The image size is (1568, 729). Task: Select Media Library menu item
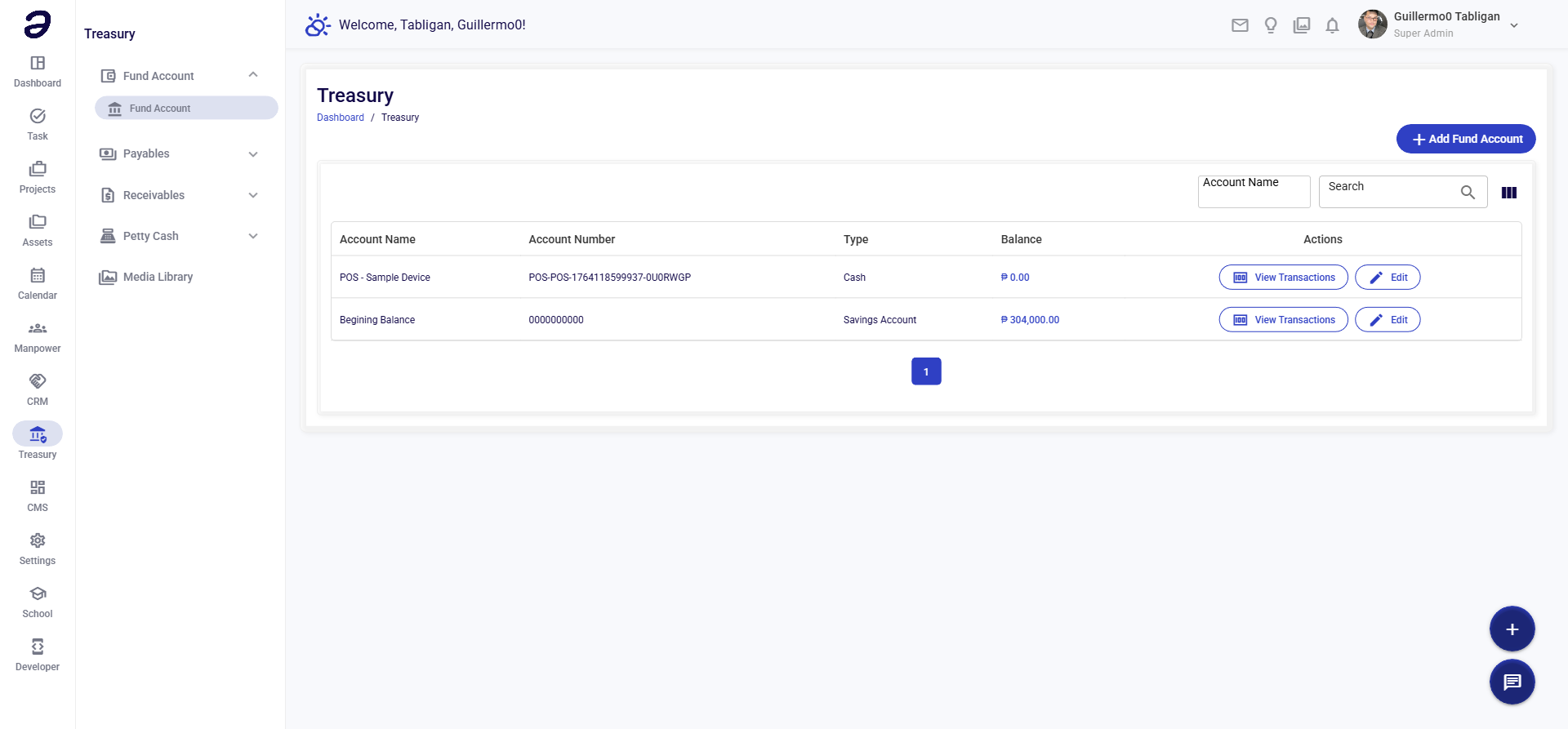pyautogui.click(x=158, y=277)
